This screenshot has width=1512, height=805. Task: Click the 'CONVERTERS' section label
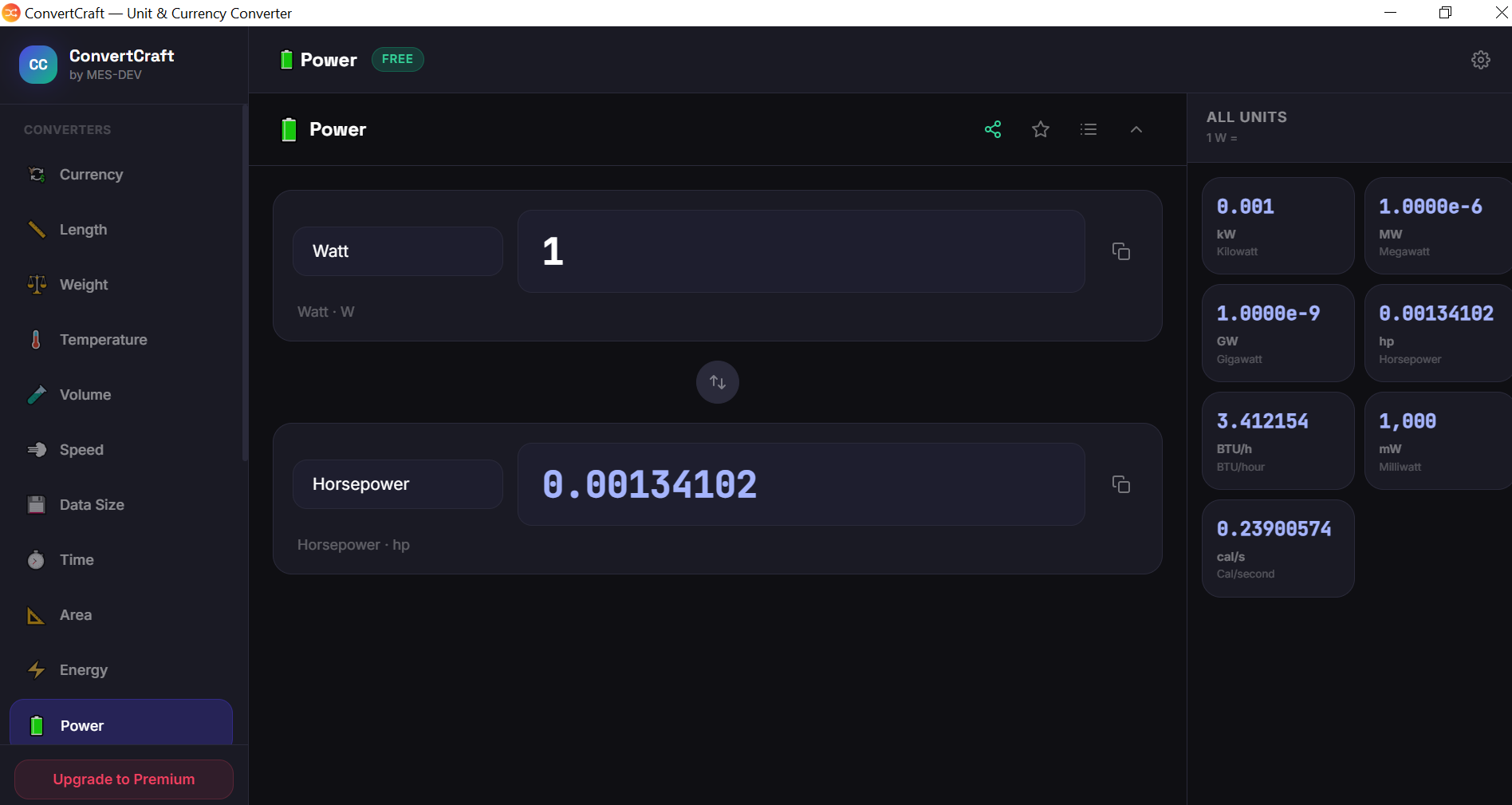pyautogui.click(x=68, y=130)
